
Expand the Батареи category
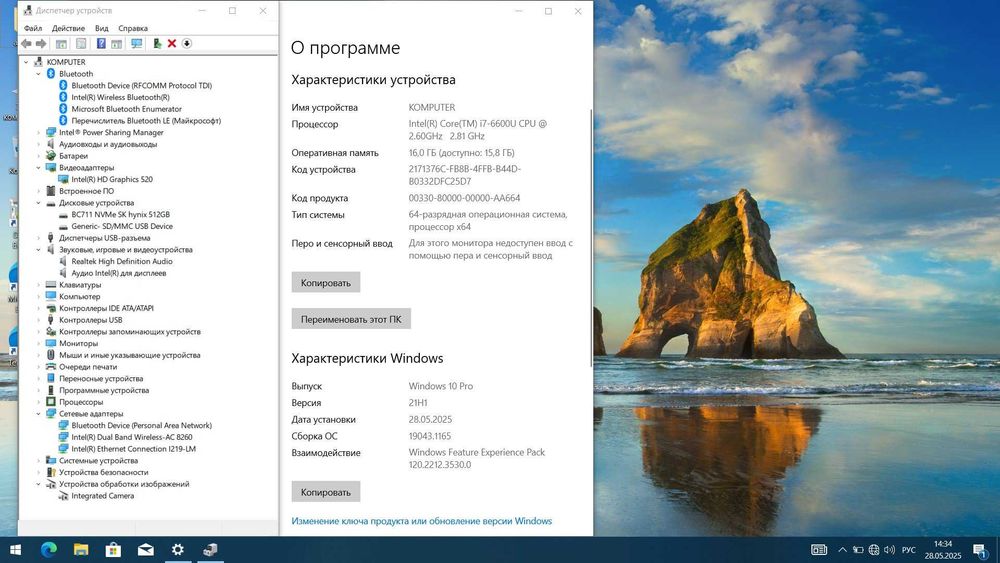(38, 156)
